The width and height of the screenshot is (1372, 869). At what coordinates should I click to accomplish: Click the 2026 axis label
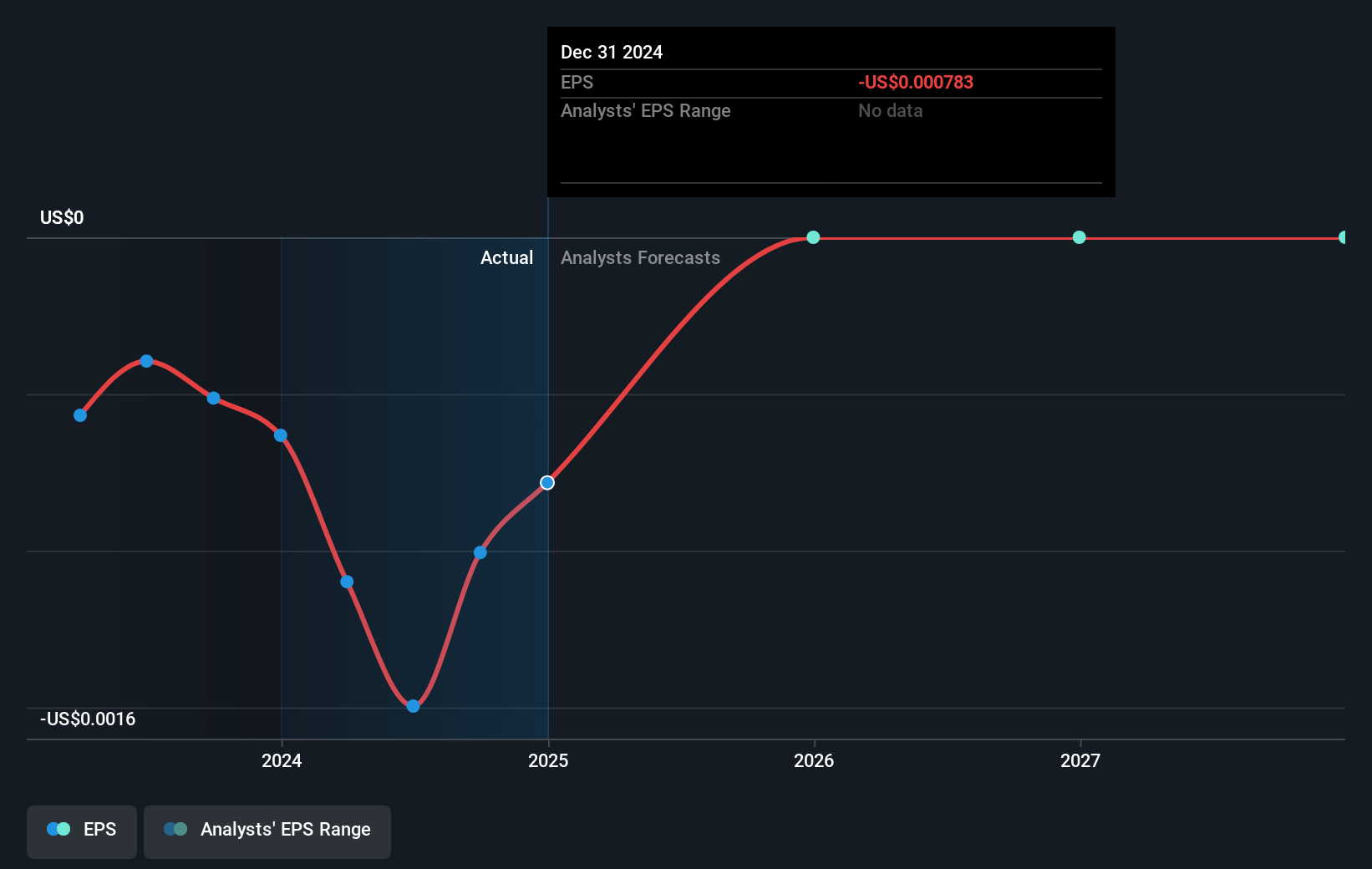pyautogui.click(x=815, y=761)
